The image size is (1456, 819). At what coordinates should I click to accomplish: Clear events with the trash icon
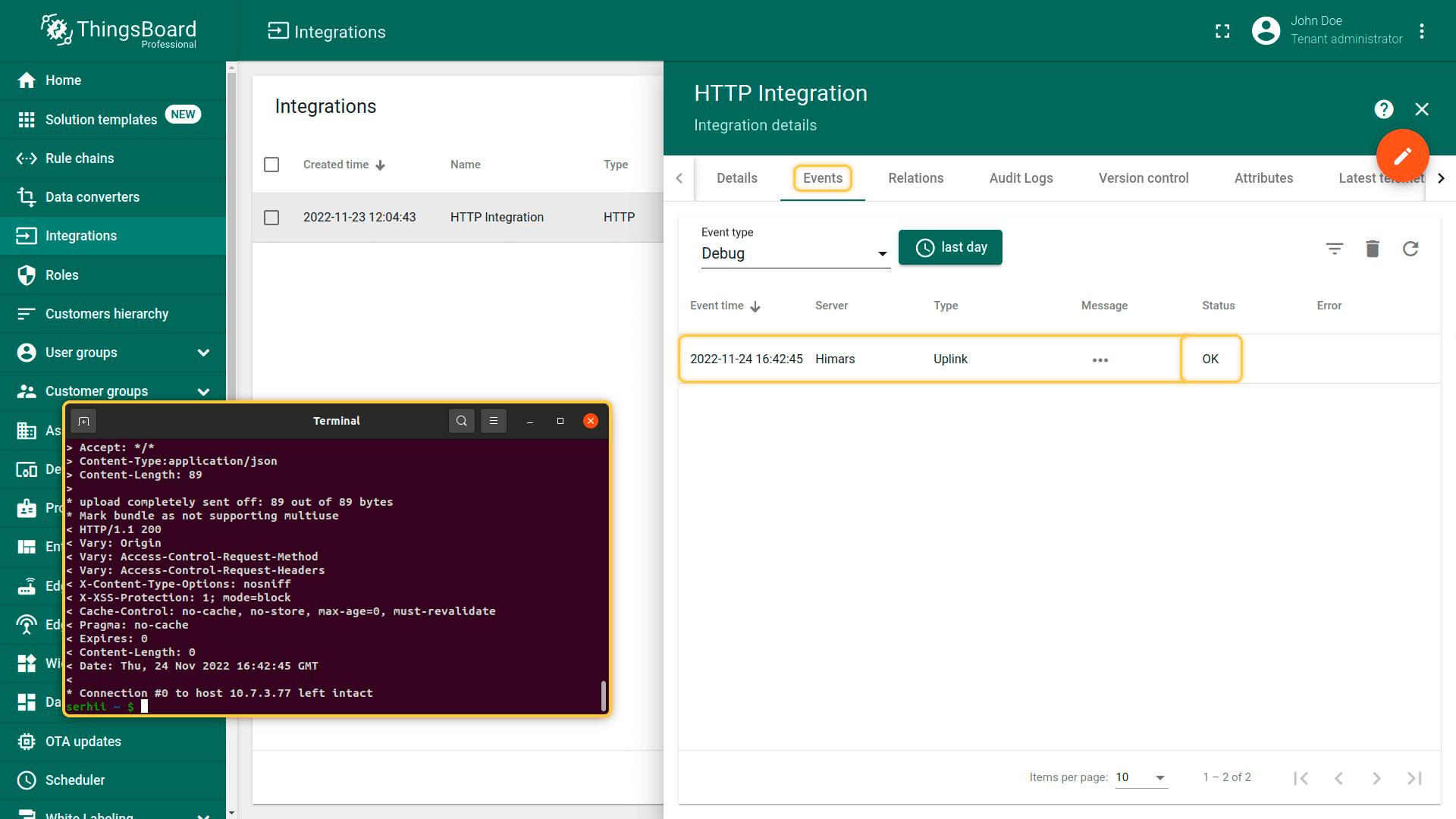click(x=1372, y=249)
